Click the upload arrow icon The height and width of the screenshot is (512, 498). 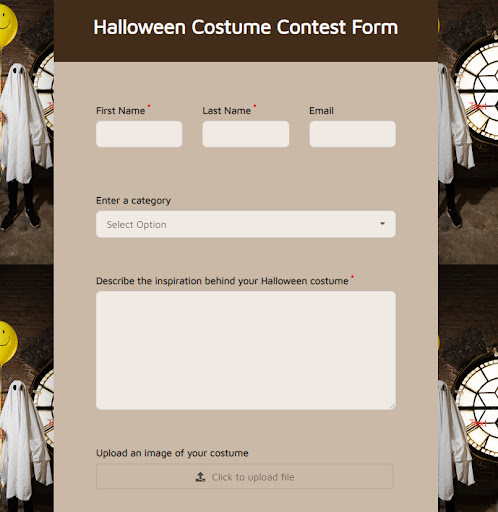[x=200, y=477]
